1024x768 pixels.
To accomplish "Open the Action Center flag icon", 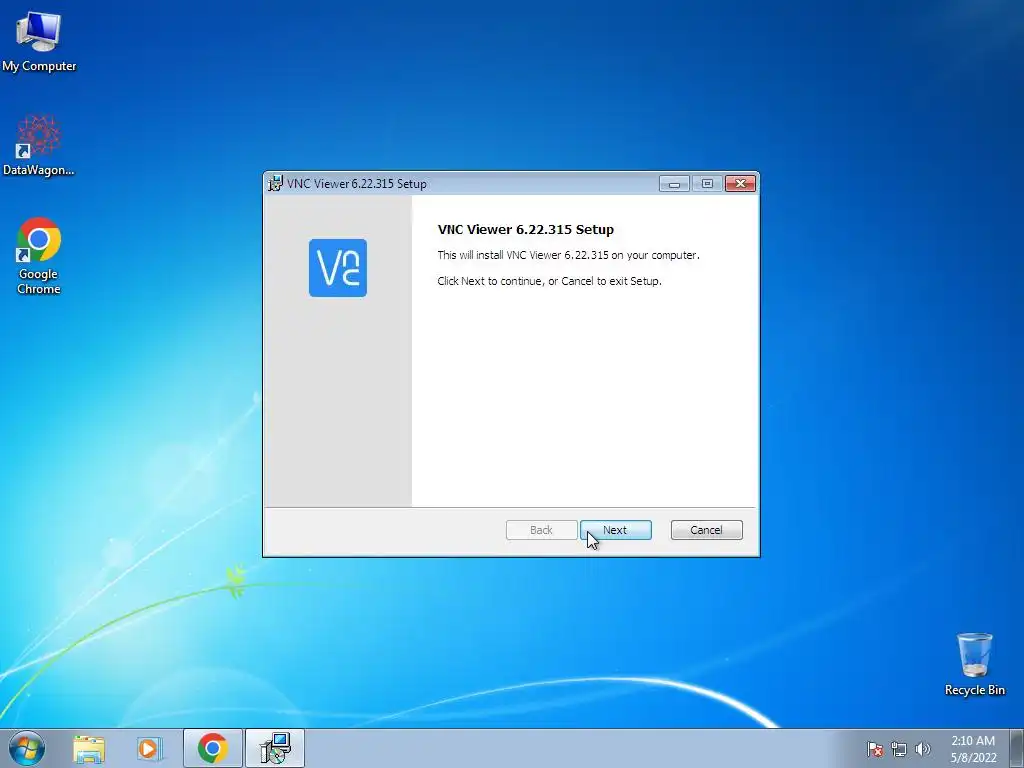I will pyautogui.click(x=875, y=749).
